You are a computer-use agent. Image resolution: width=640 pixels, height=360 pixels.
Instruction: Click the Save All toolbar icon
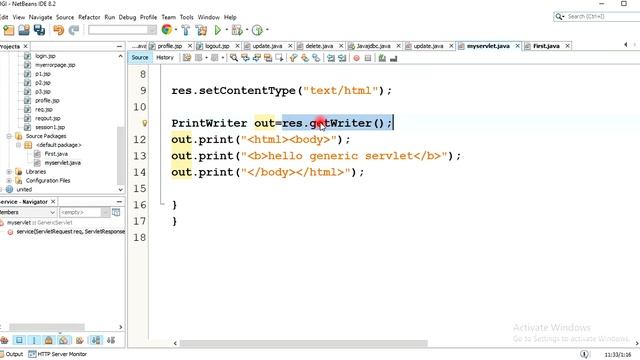coord(40,30)
